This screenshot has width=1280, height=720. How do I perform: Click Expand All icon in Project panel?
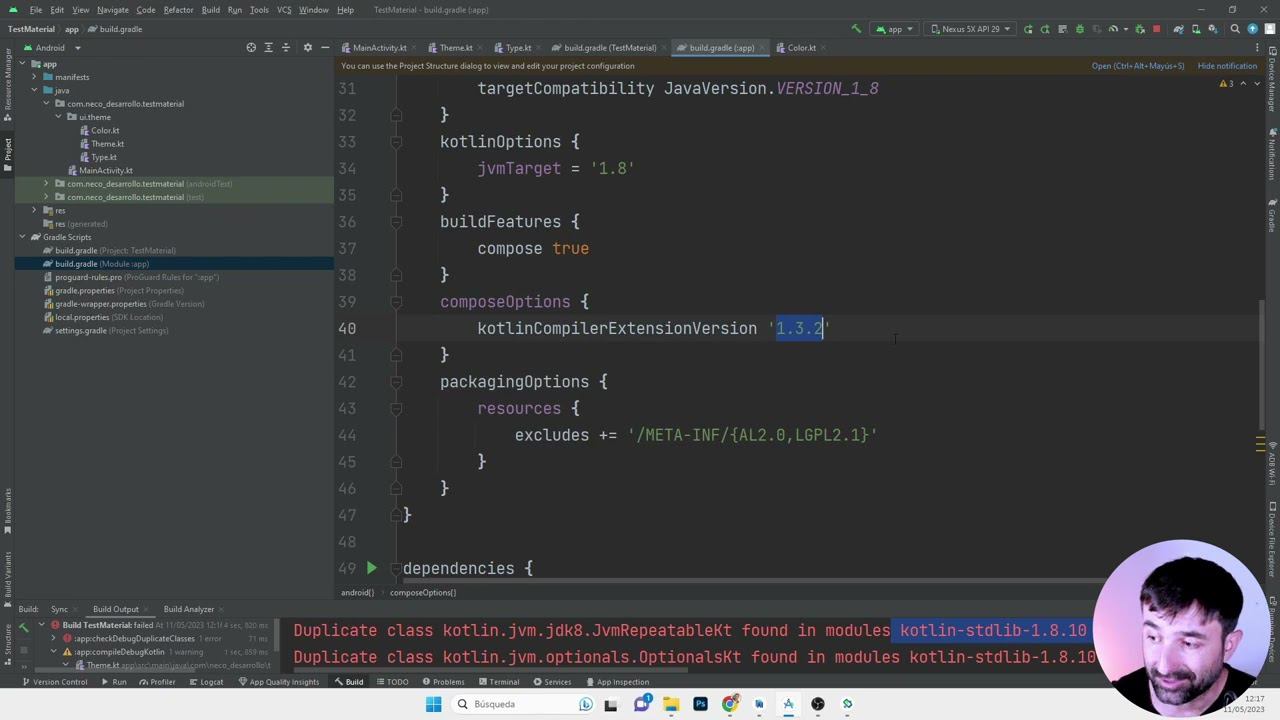[268, 47]
